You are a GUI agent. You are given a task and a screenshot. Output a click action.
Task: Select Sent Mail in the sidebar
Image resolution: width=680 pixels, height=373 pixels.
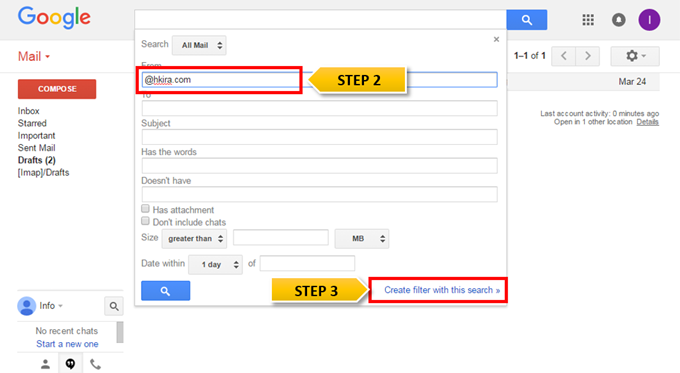tap(36, 148)
